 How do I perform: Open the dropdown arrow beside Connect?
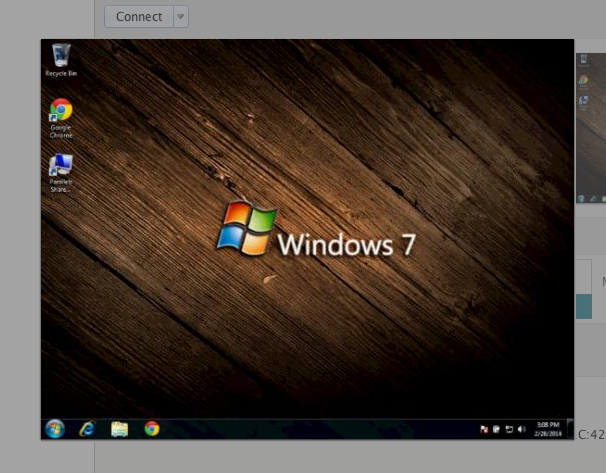(181, 17)
